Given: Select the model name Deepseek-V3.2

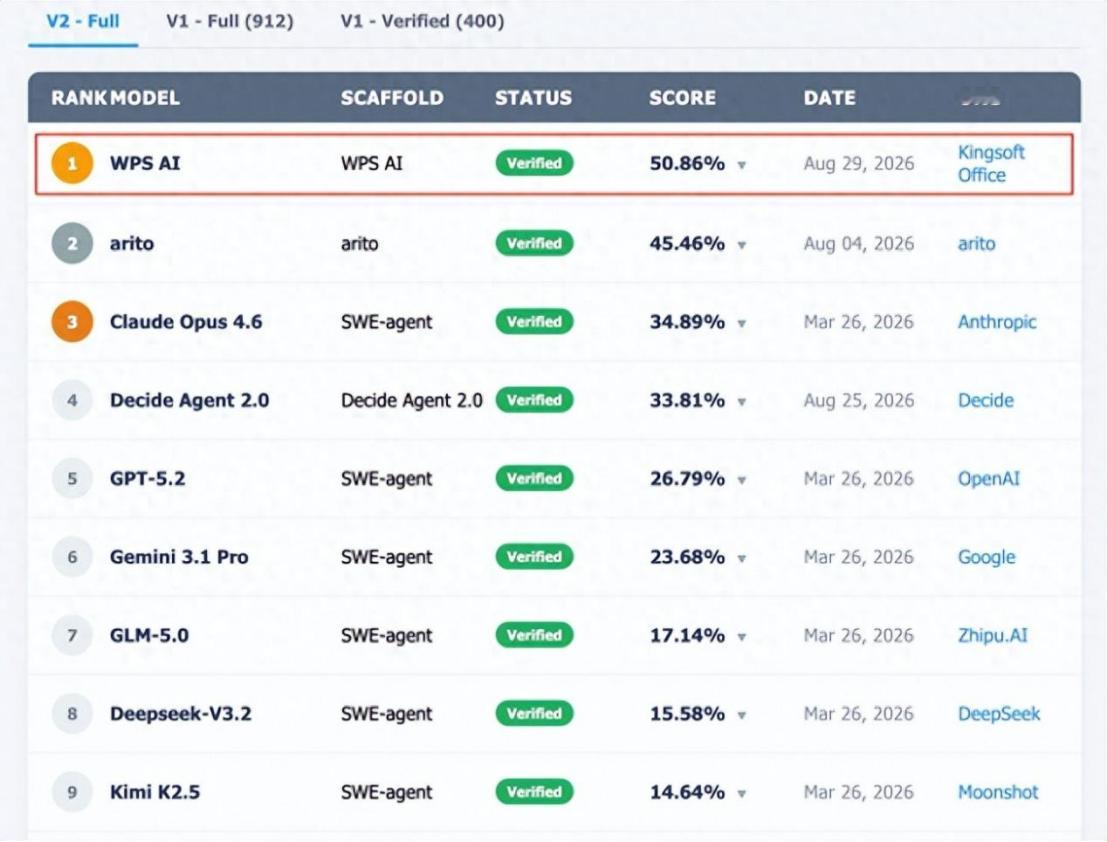Looking at the screenshot, I should coord(180,714).
